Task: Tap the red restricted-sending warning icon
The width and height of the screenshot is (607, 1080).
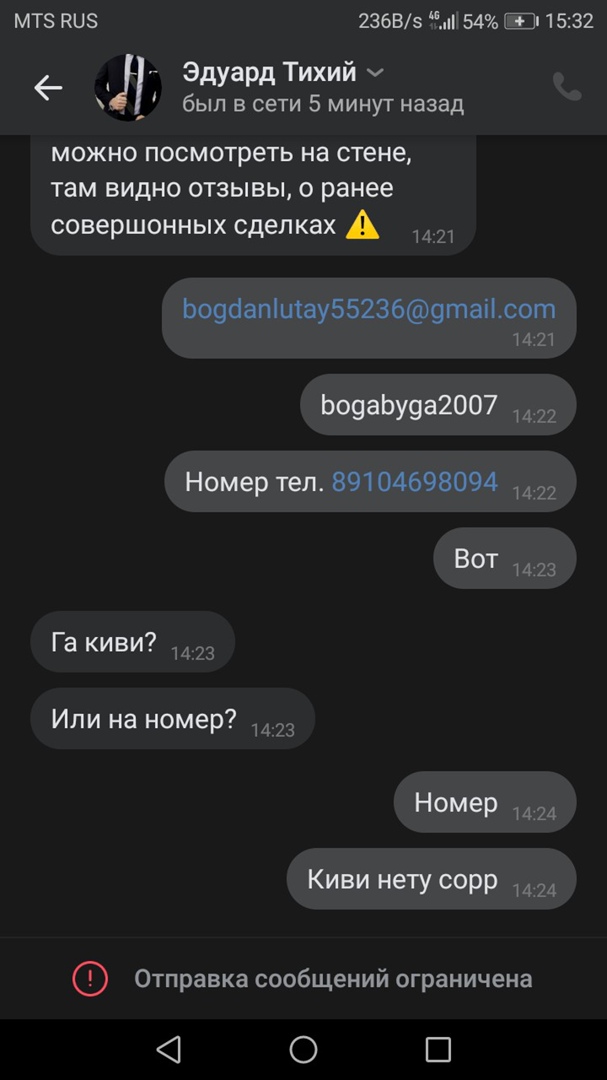Action: click(90, 979)
